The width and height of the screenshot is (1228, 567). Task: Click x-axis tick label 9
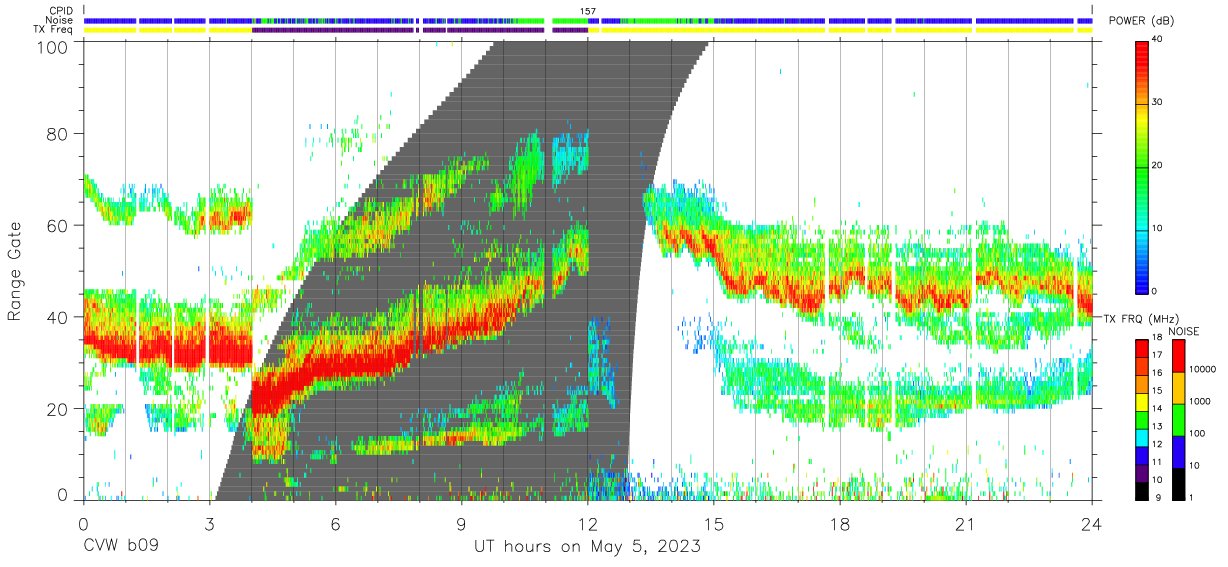click(x=461, y=524)
